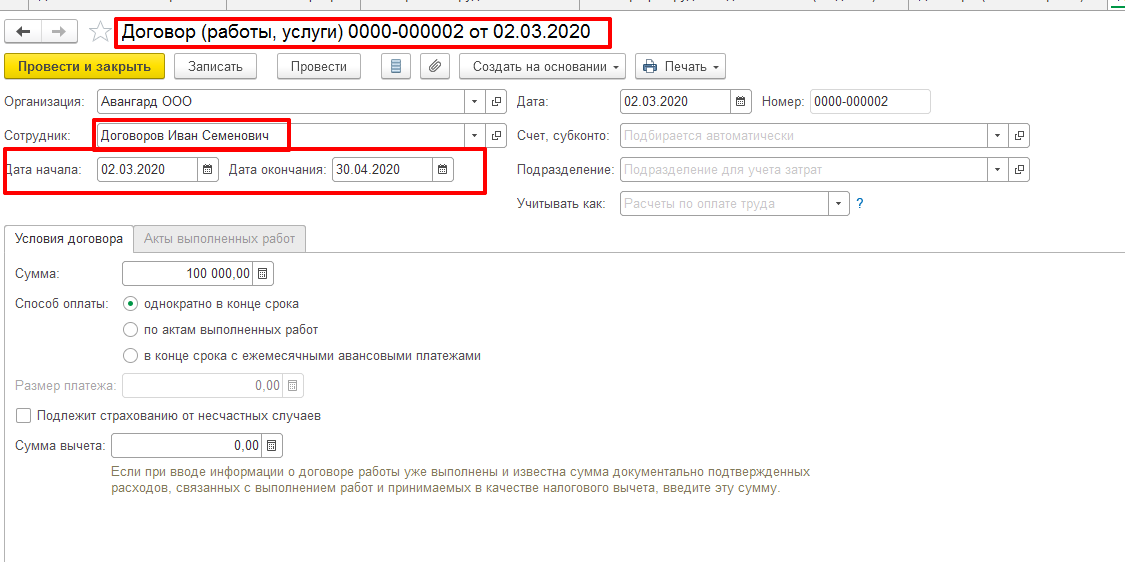Open the document movements report icon
This screenshot has height=562, width=1125.
click(397, 67)
